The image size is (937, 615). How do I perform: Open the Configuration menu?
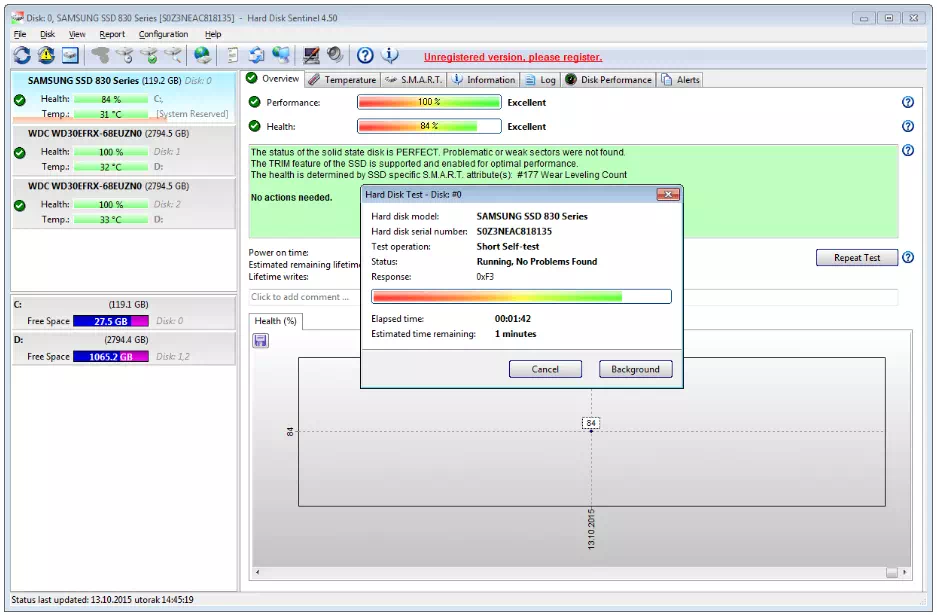tap(163, 34)
